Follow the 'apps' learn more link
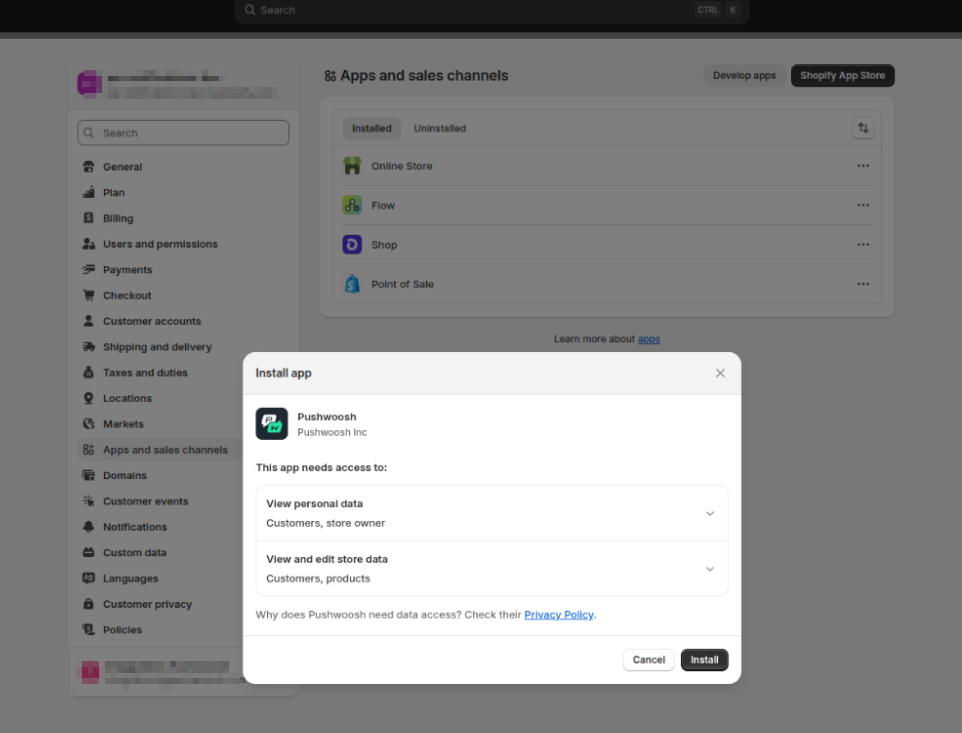Screen dimensions: 962x733 pos(648,339)
